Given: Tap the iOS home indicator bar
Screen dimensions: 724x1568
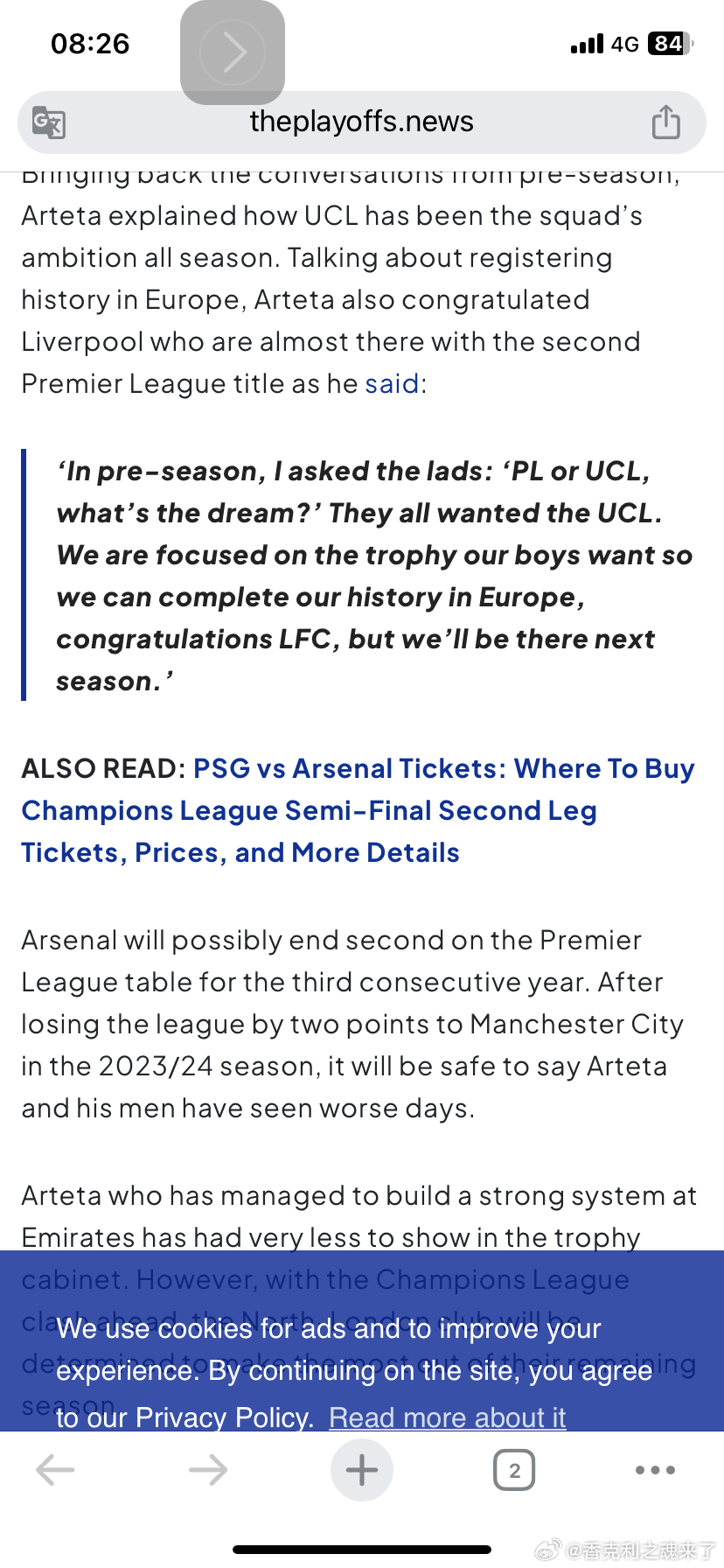Looking at the screenshot, I should 362,1550.
